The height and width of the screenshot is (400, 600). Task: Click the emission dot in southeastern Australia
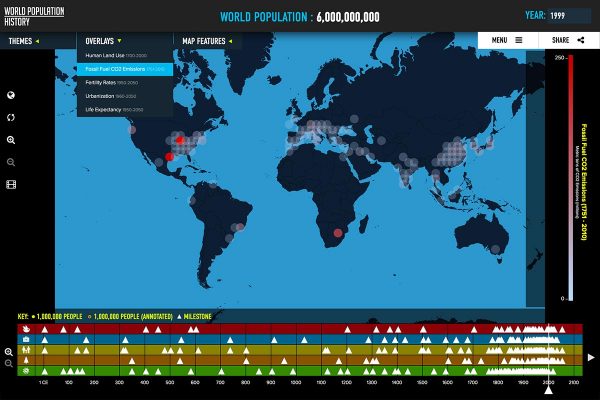tap(496, 249)
